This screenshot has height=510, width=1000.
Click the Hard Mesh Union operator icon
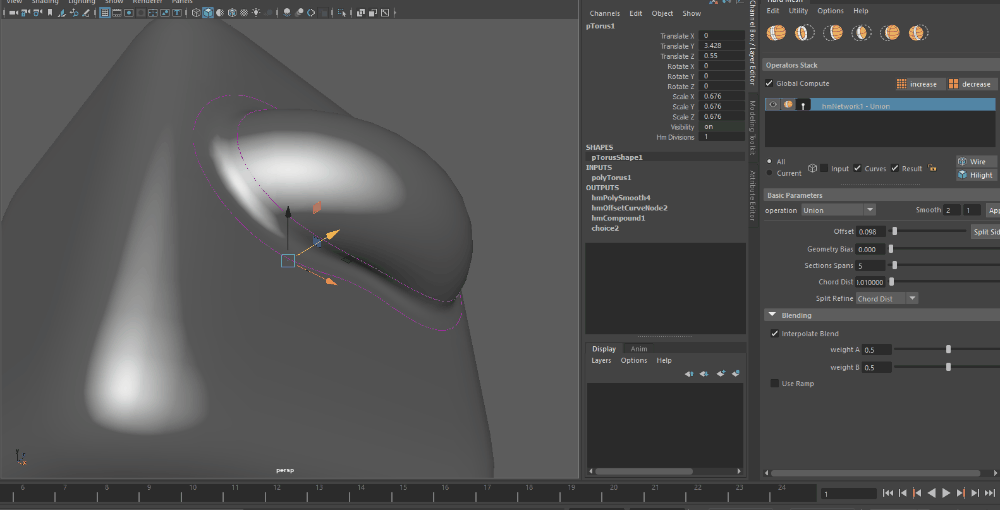[776, 33]
